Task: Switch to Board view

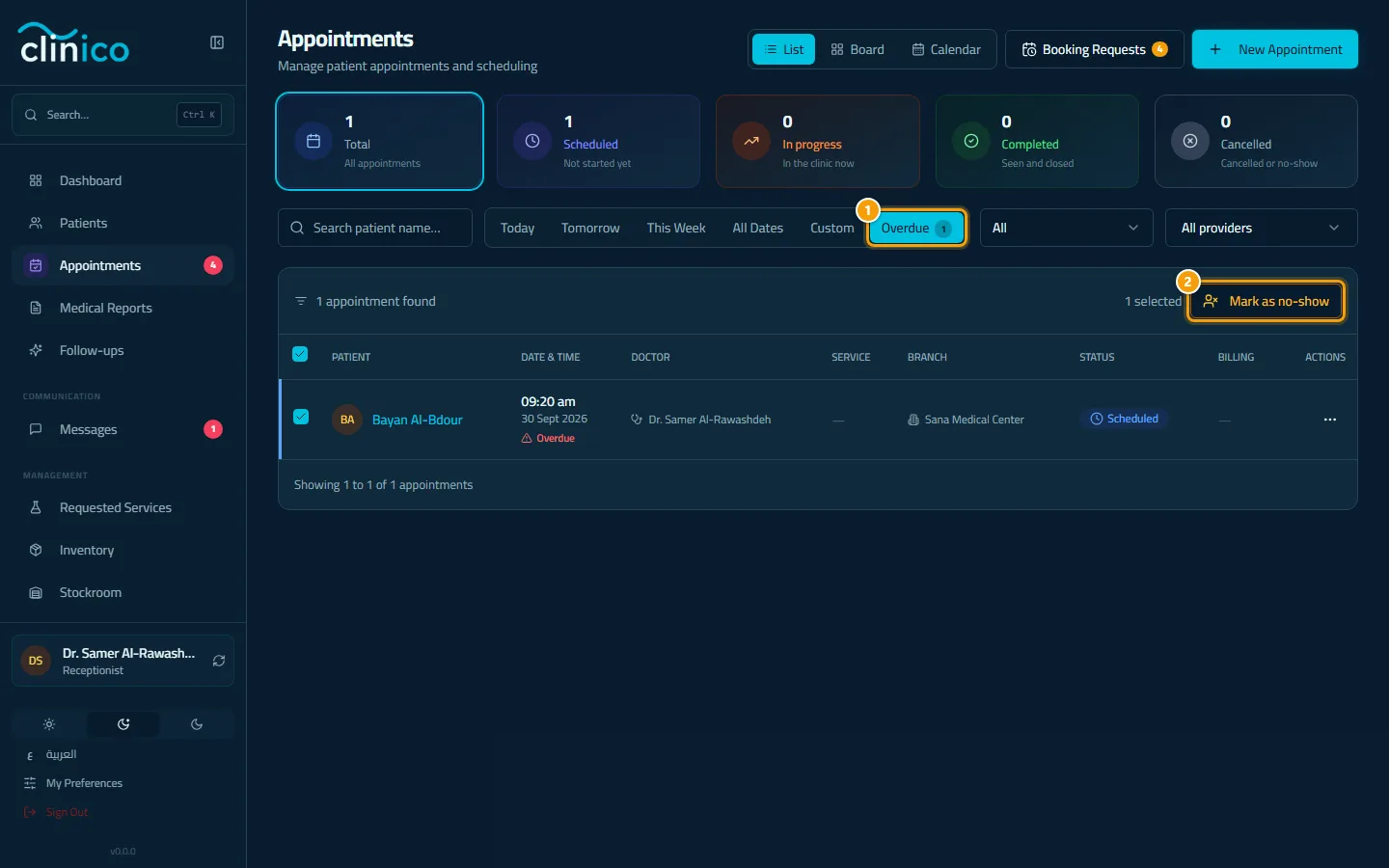Action: 858,49
